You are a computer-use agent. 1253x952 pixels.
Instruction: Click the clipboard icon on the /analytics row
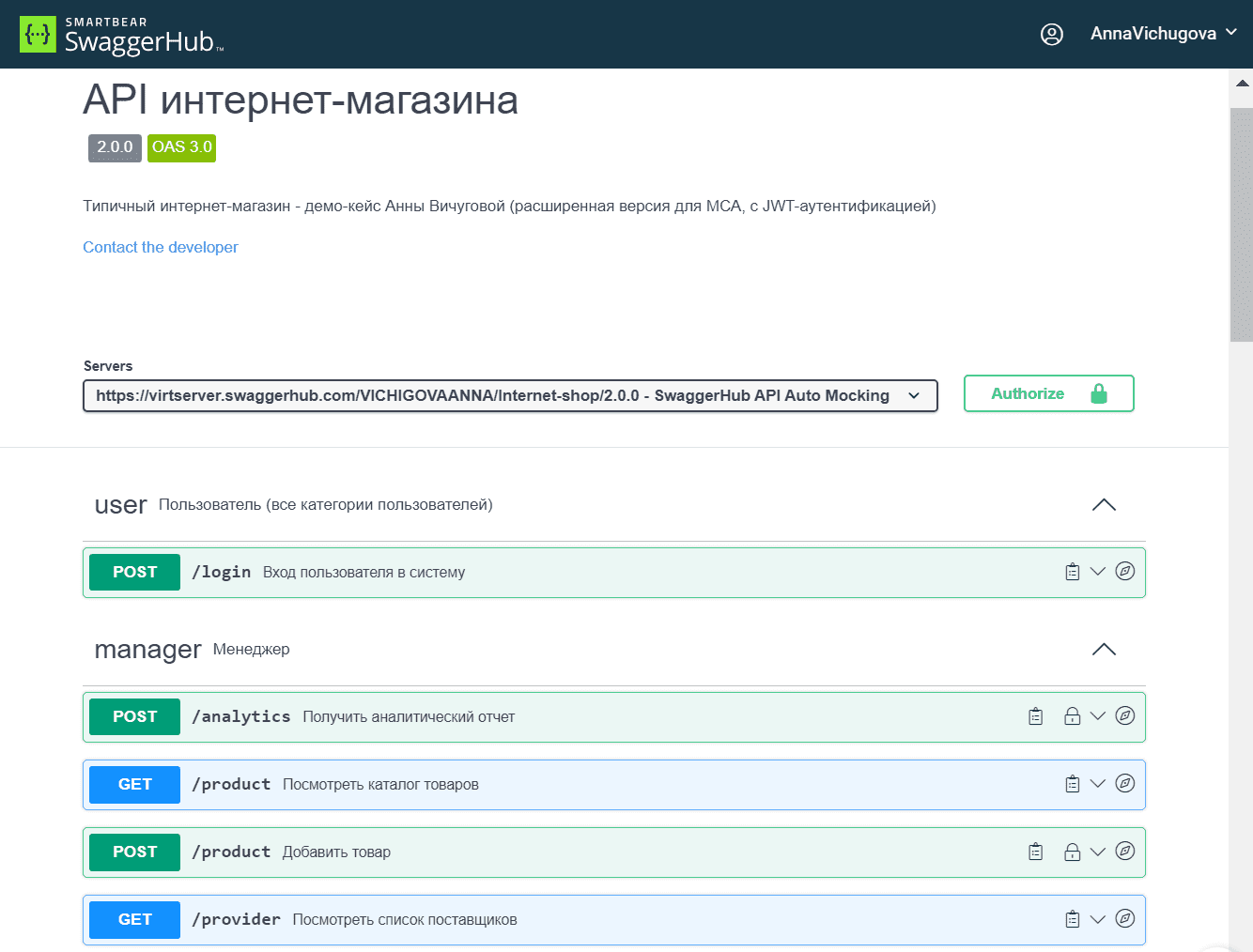[1035, 716]
